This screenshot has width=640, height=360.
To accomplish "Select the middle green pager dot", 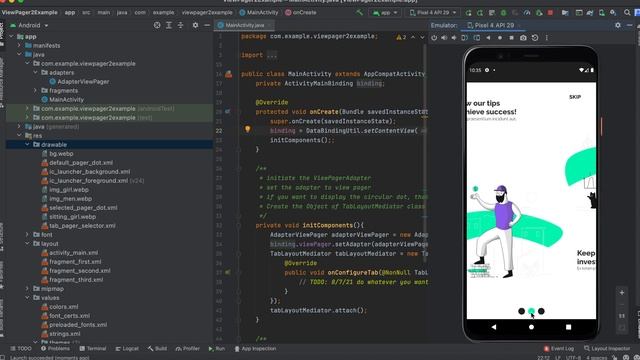I will click(531, 311).
